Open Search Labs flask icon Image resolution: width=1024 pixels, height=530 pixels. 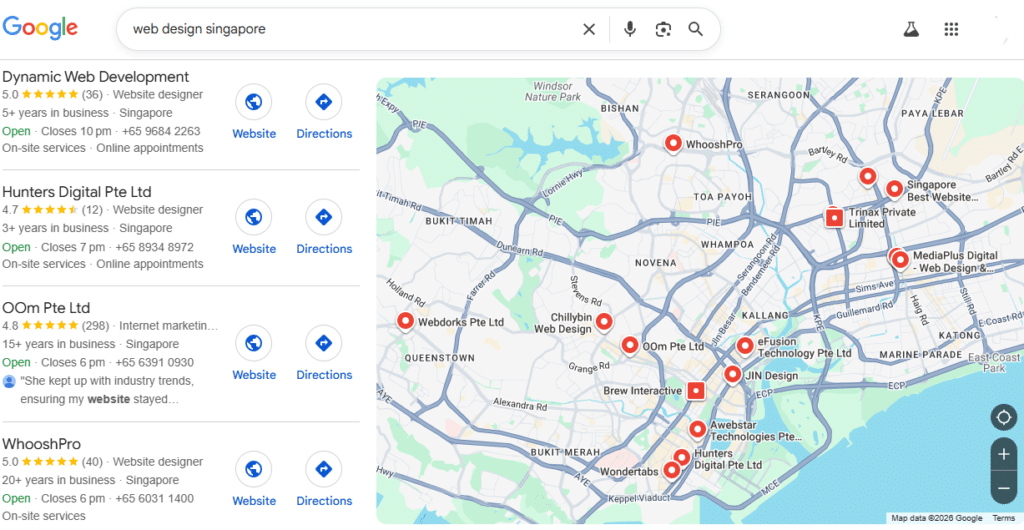(911, 29)
